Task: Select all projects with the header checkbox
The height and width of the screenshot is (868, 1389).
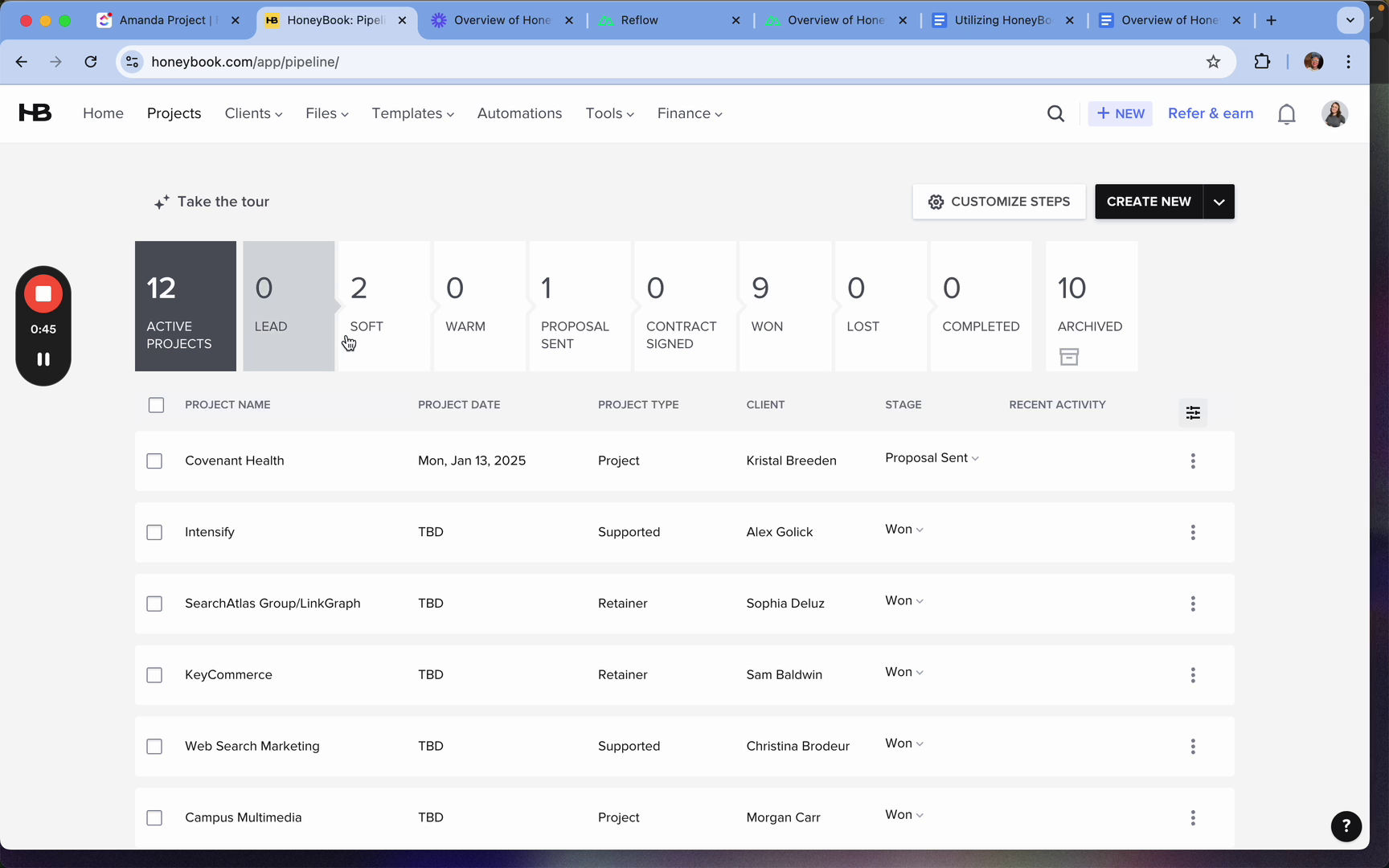Action: (x=156, y=405)
